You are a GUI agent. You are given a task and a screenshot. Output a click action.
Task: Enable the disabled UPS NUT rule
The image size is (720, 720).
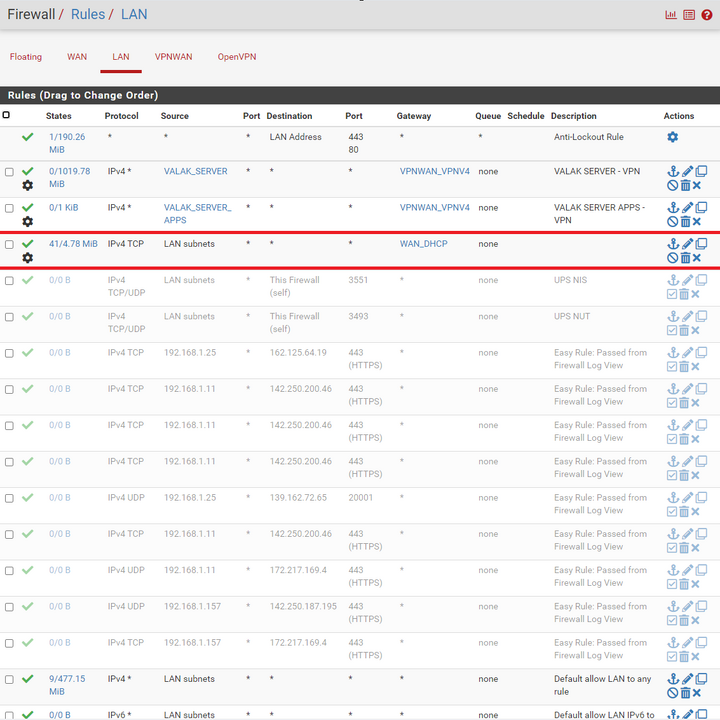pos(672,330)
